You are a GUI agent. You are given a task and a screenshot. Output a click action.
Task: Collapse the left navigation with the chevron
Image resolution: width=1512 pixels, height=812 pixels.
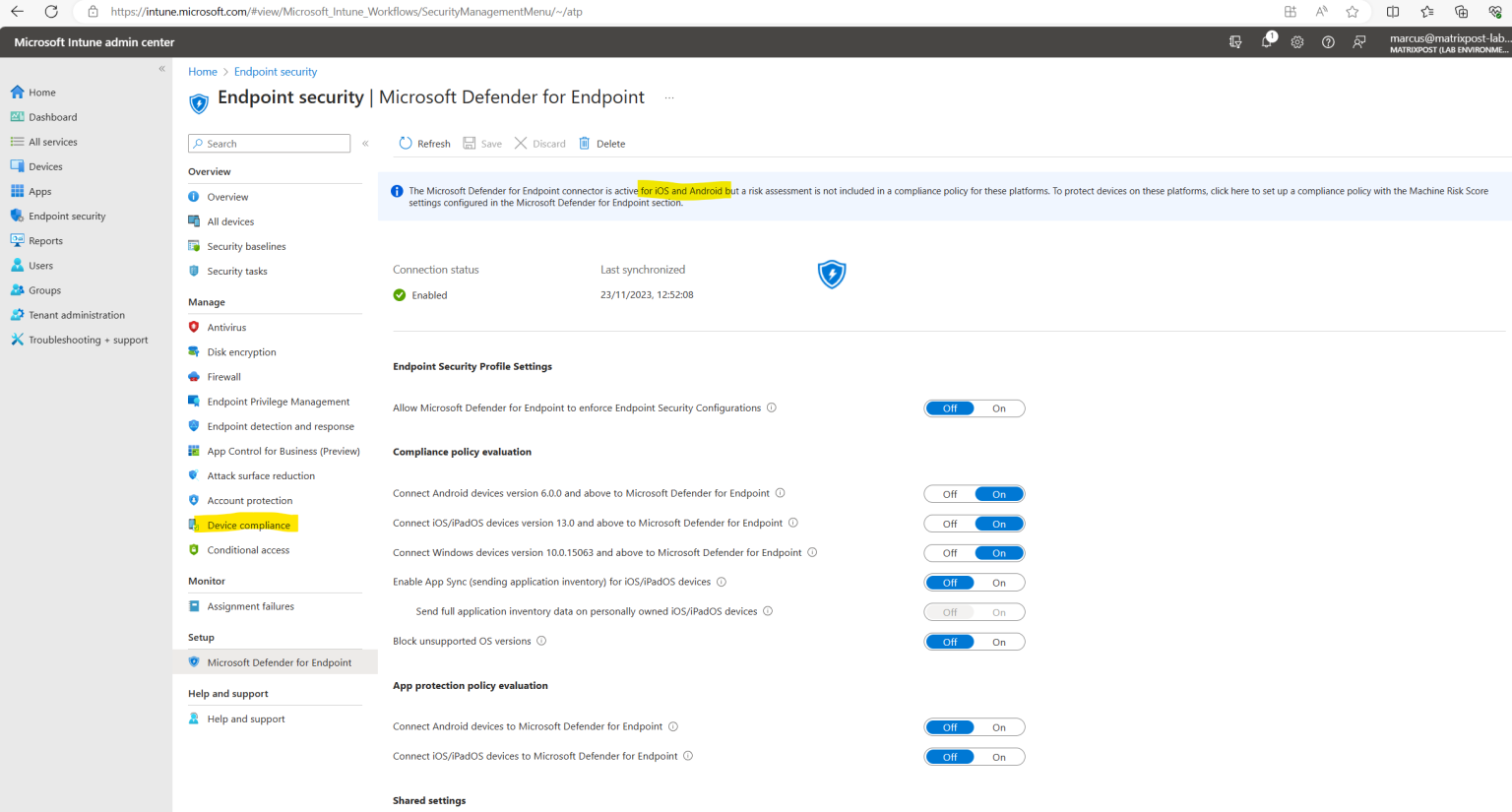(x=160, y=68)
